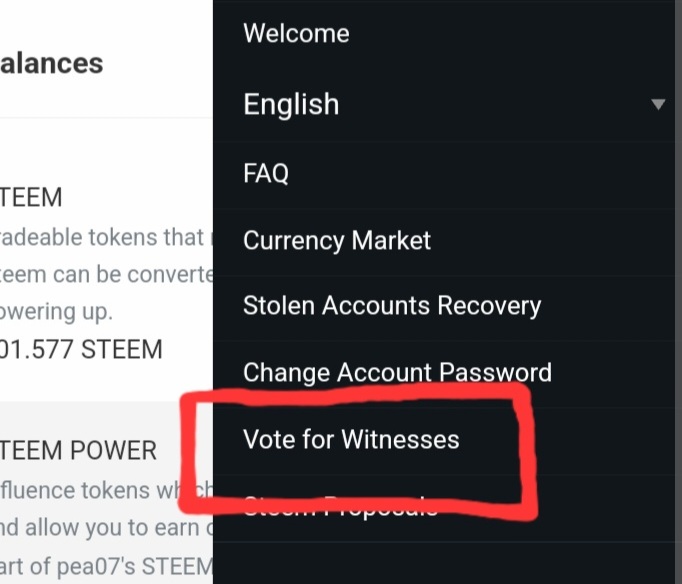Click the 01.577 STEEM balance amount
682x584 pixels.
tap(82, 351)
